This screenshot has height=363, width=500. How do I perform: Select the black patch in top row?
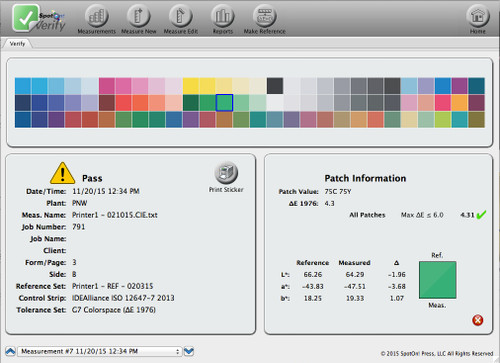275,86
